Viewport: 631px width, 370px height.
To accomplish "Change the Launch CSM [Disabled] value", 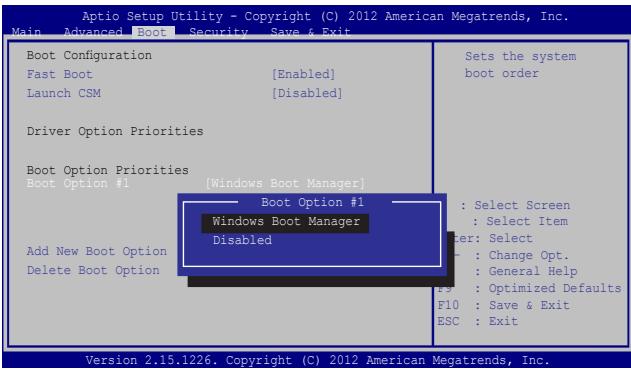I will tap(307, 93).
